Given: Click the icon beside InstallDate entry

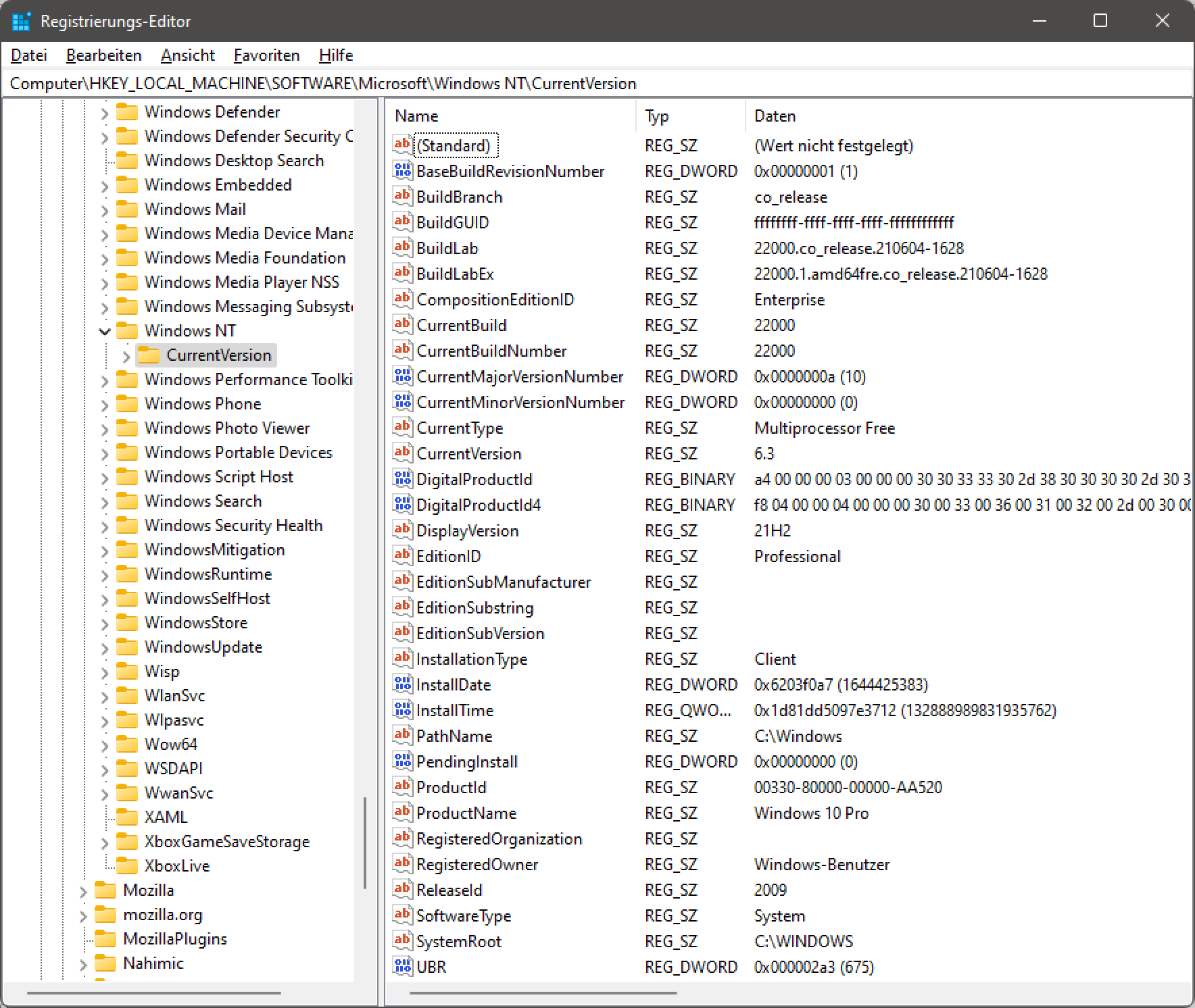Looking at the screenshot, I should pyautogui.click(x=402, y=684).
